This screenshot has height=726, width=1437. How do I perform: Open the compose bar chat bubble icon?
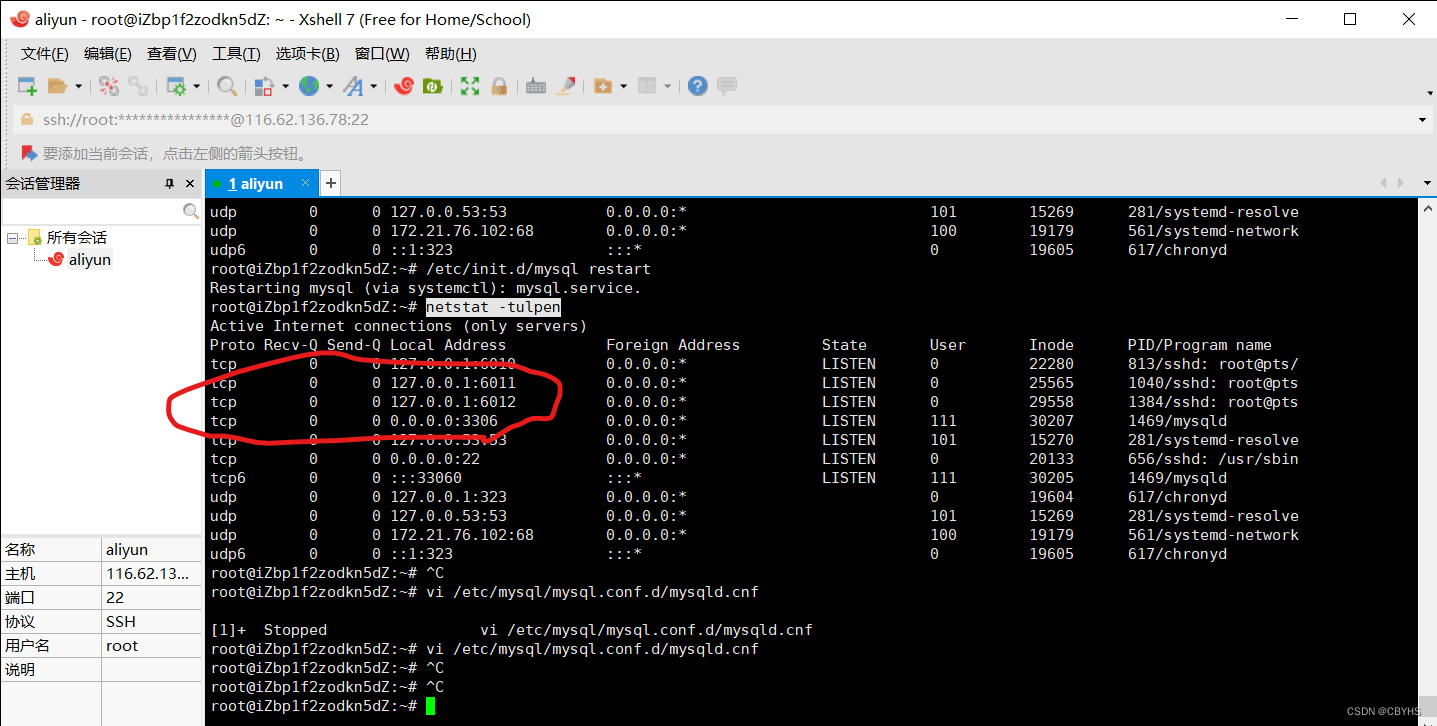coord(727,86)
